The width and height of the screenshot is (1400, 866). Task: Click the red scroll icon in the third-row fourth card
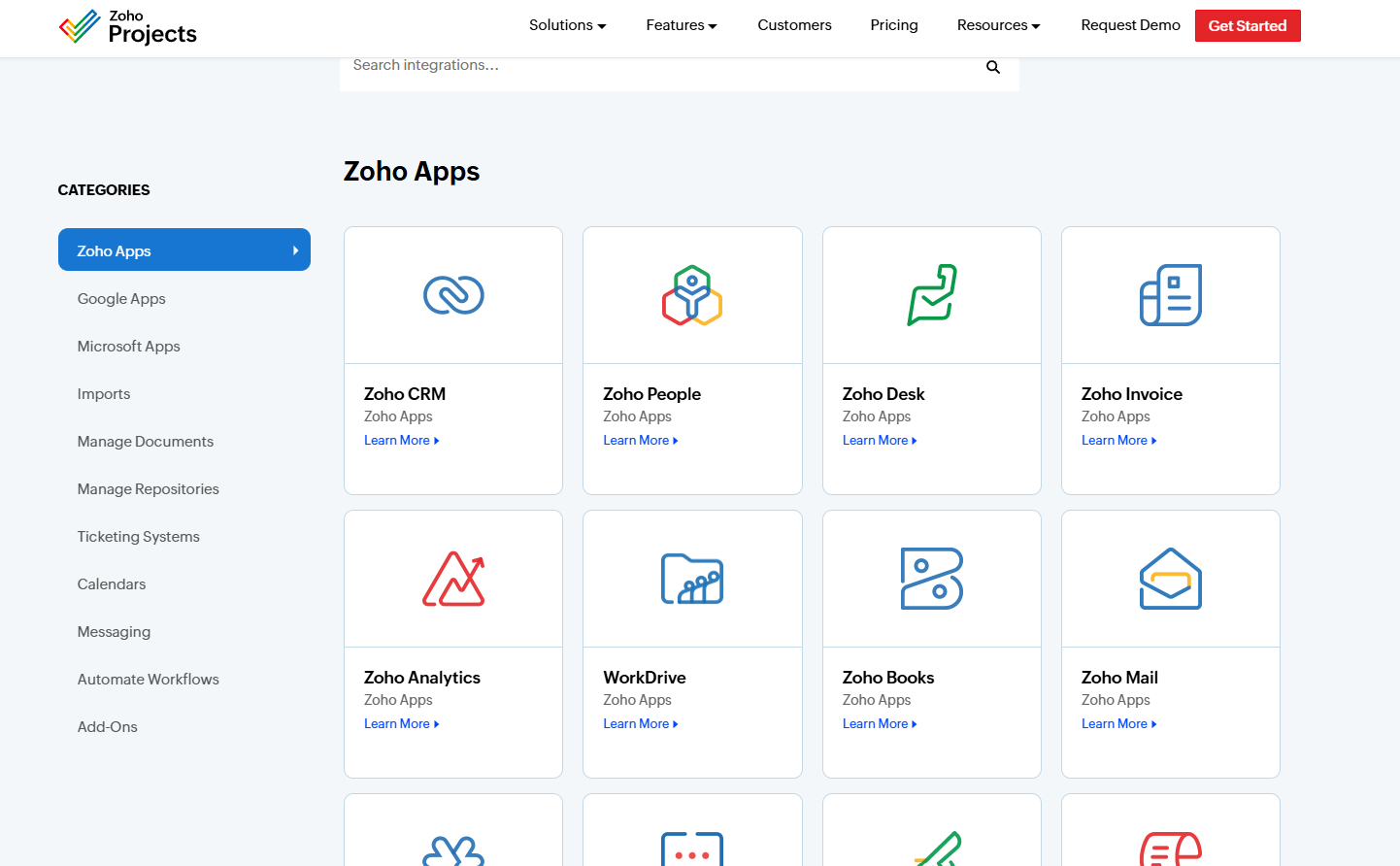tap(1171, 849)
